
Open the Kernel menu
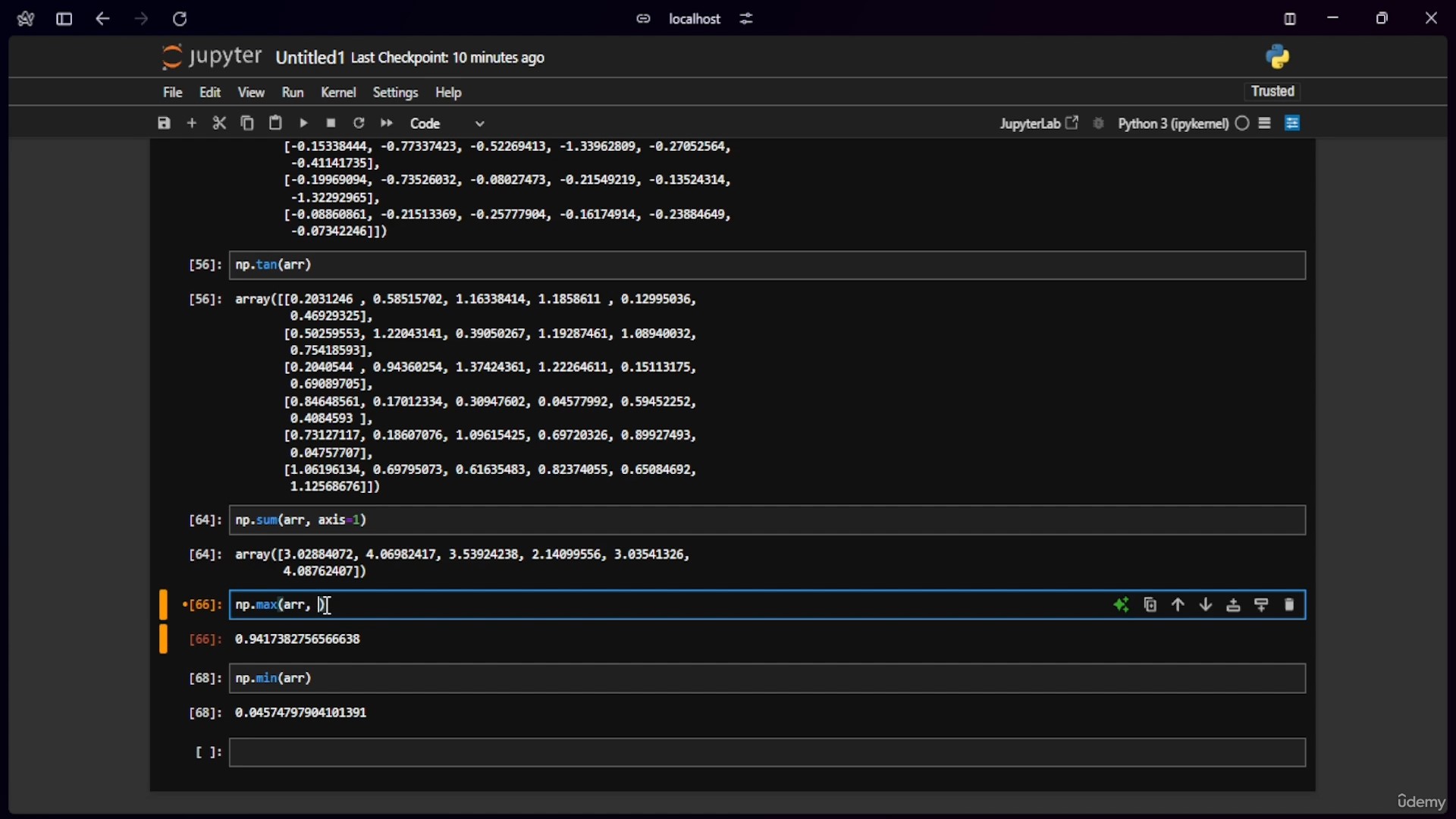tap(338, 93)
